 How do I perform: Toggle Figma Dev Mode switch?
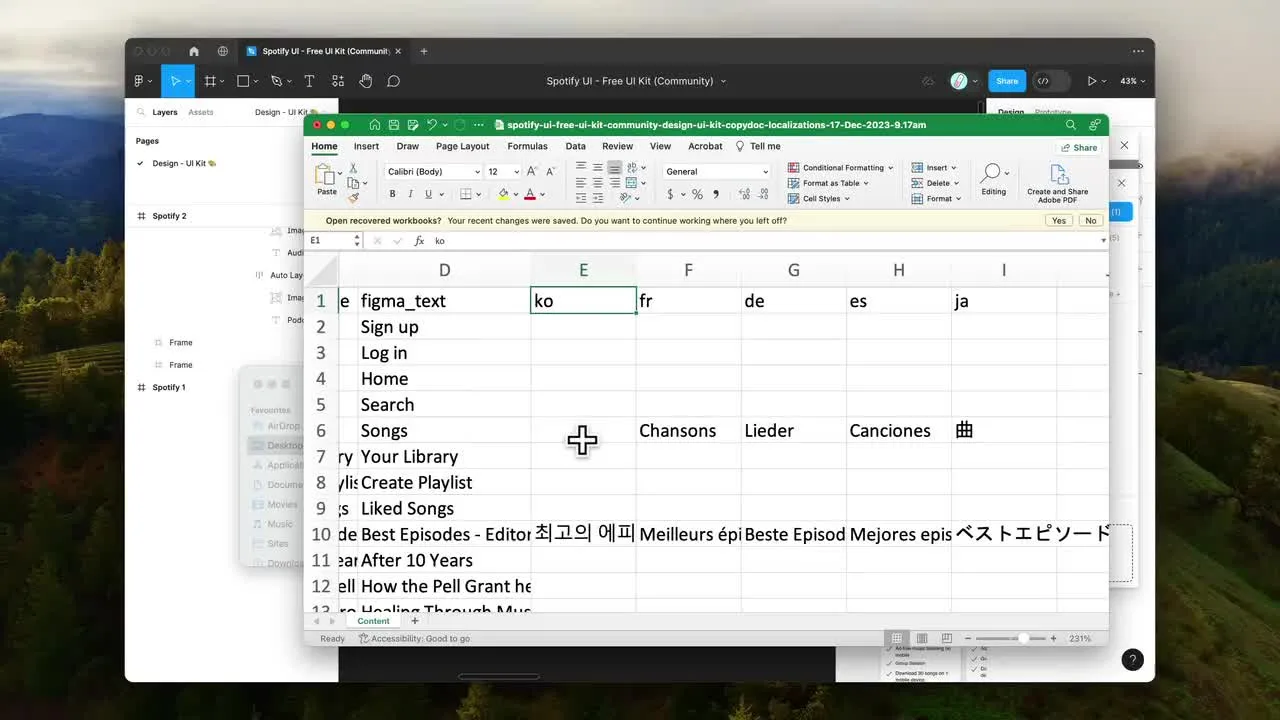click(1051, 81)
